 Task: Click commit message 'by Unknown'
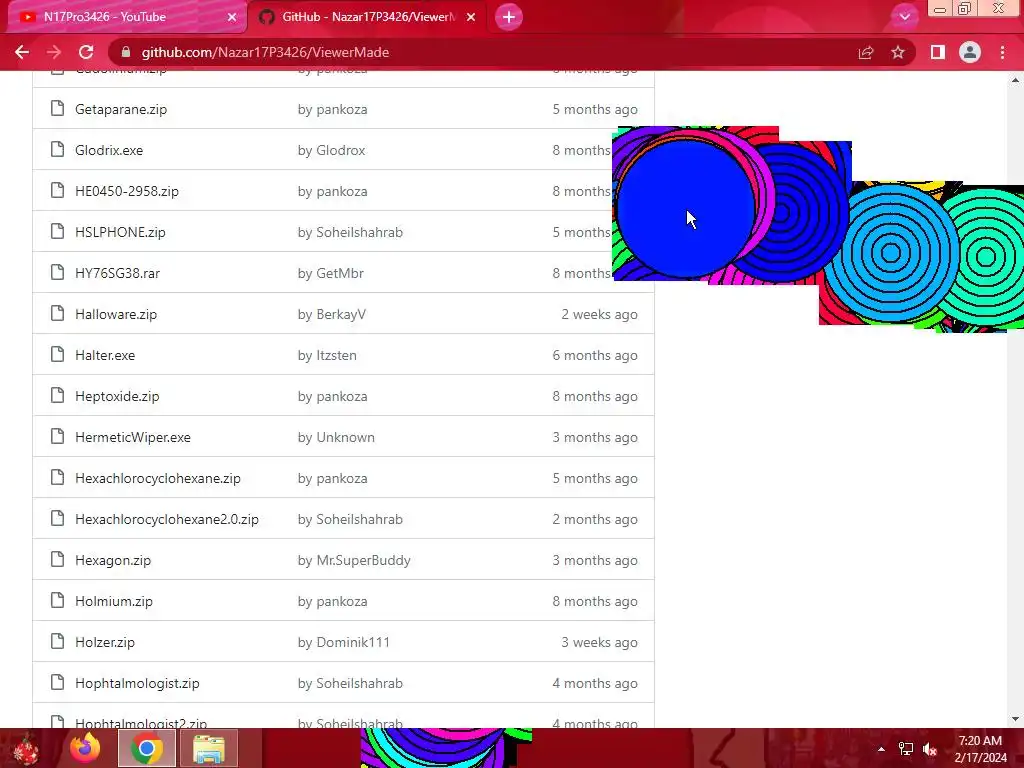click(x=336, y=438)
